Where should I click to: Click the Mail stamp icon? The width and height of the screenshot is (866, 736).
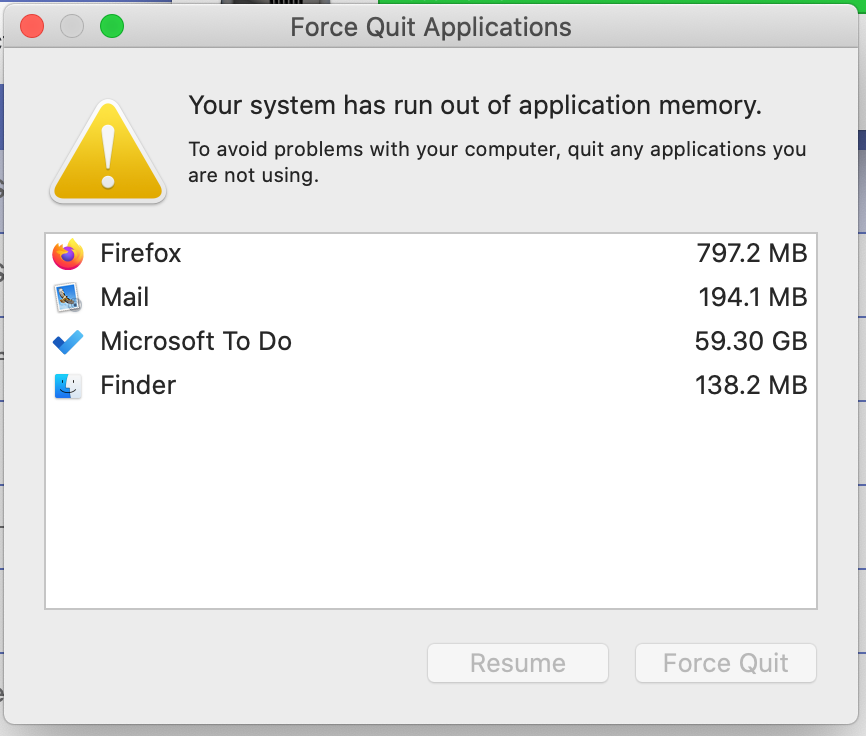click(68, 298)
